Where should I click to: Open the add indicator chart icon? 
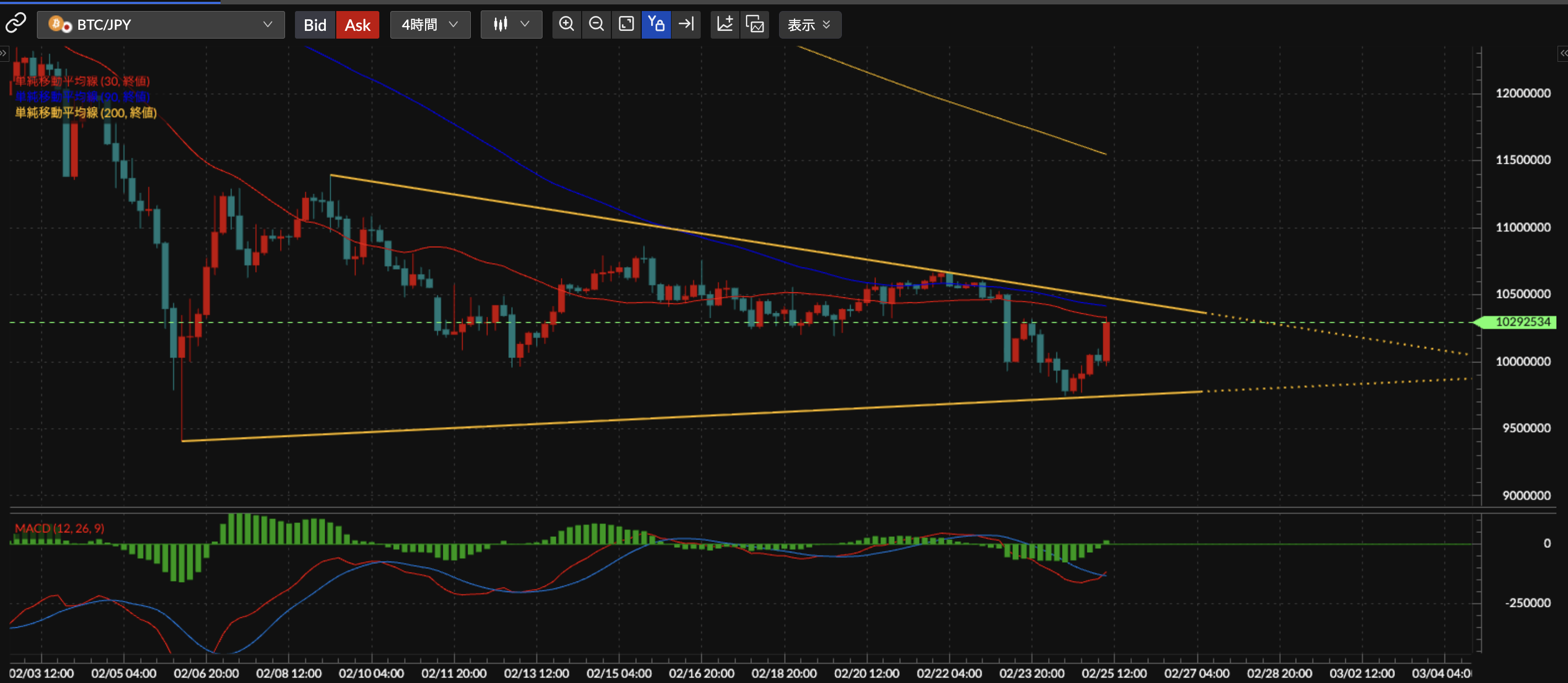click(724, 24)
